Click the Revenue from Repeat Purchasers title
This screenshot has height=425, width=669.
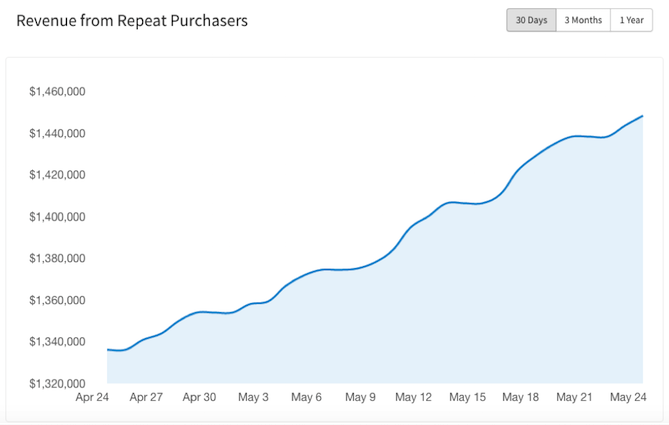coord(132,20)
